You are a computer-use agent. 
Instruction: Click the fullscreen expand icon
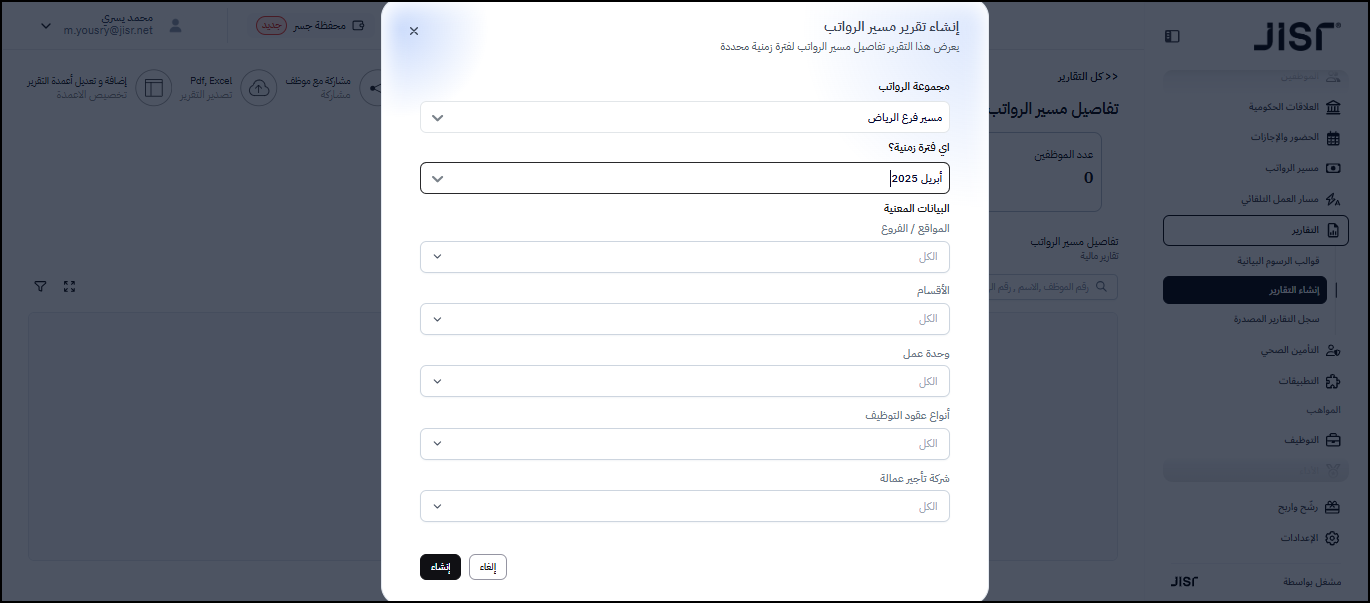(x=69, y=287)
